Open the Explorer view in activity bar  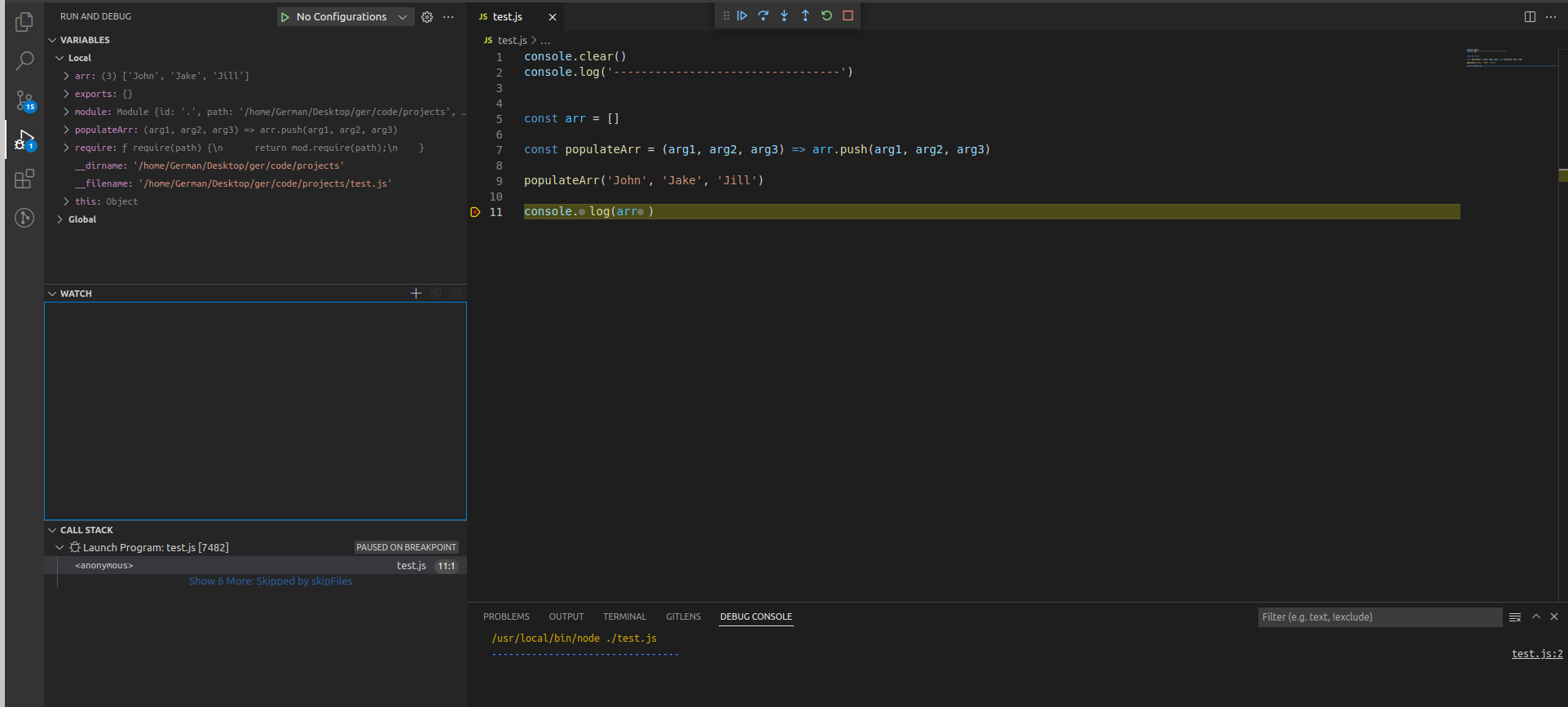point(24,22)
